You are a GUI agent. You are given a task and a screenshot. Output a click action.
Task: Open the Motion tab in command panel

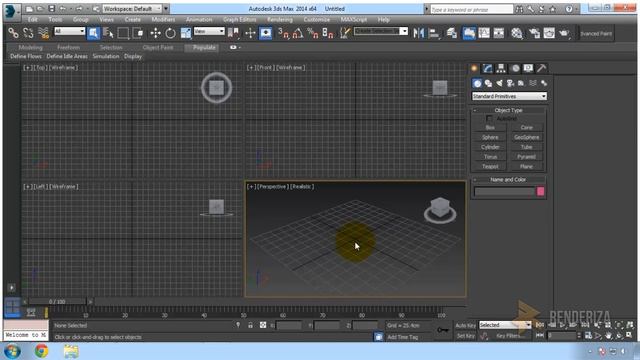pyautogui.click(x=515, y=68)
